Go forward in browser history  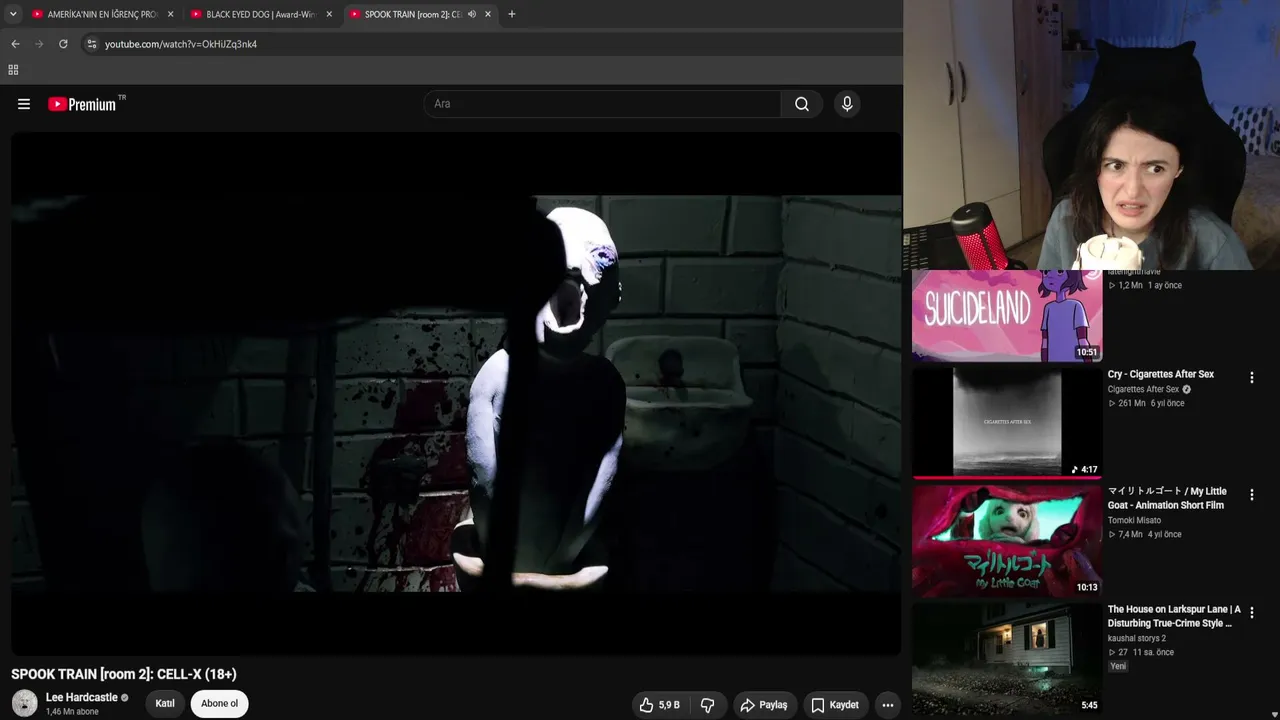click(x=39, y=44)
